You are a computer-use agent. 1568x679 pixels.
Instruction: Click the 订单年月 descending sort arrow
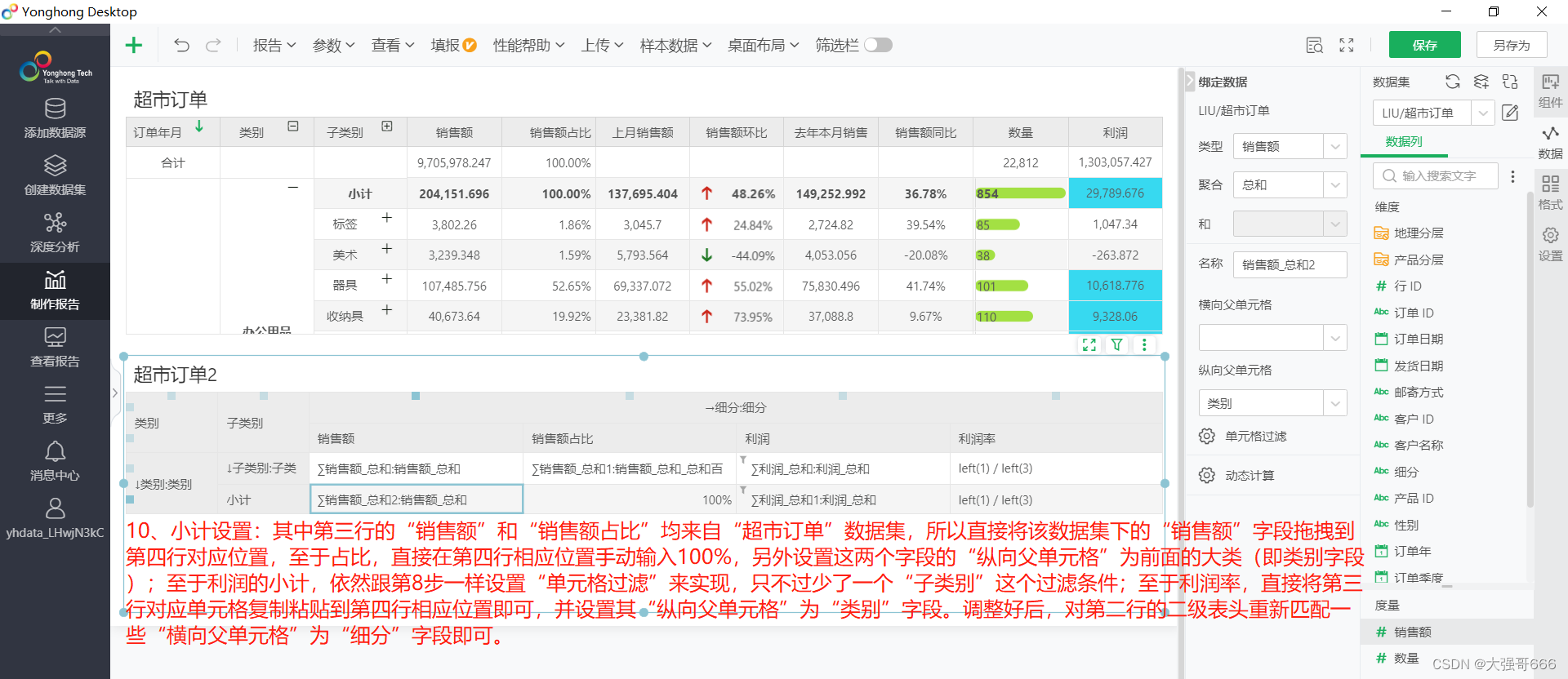(x=199, y=126)
